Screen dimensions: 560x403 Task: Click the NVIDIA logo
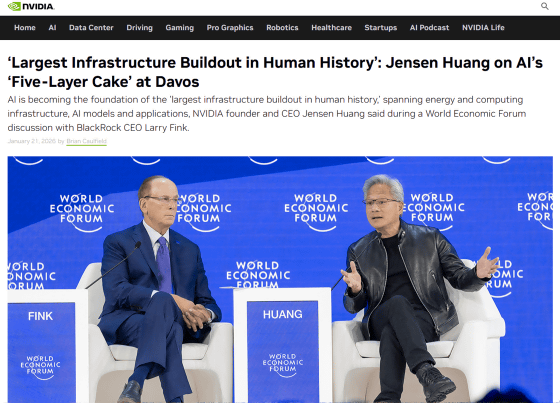pyautogui.click(x=31, y=6)
